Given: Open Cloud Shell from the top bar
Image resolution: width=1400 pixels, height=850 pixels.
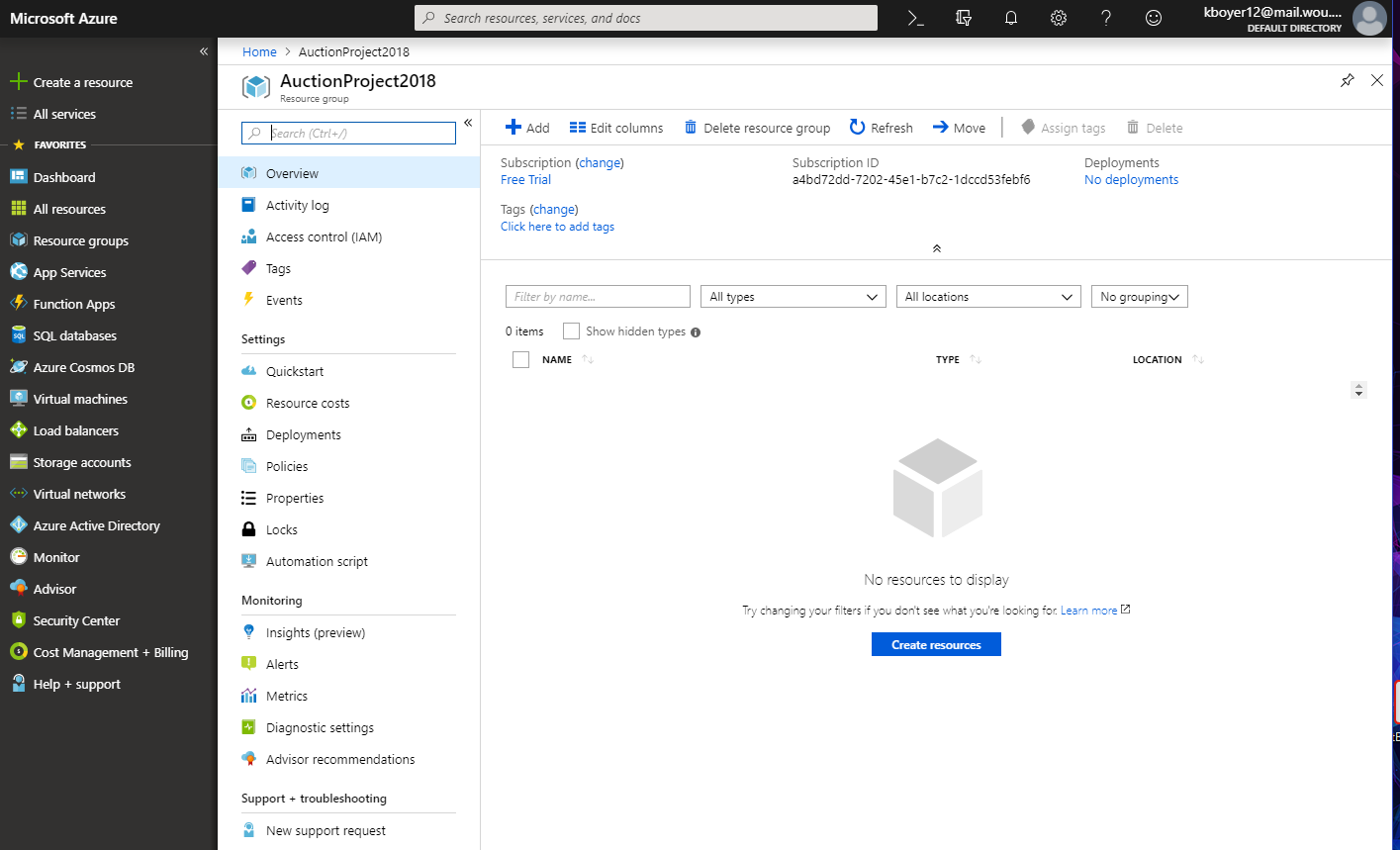Looking at the screenshot, I should pyautogui.click(x=916, y=18).
